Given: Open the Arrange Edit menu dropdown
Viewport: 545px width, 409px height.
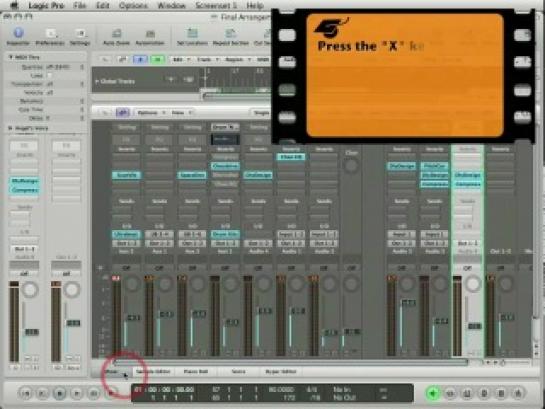Looking at the screenshot, I should coord(182,60).
